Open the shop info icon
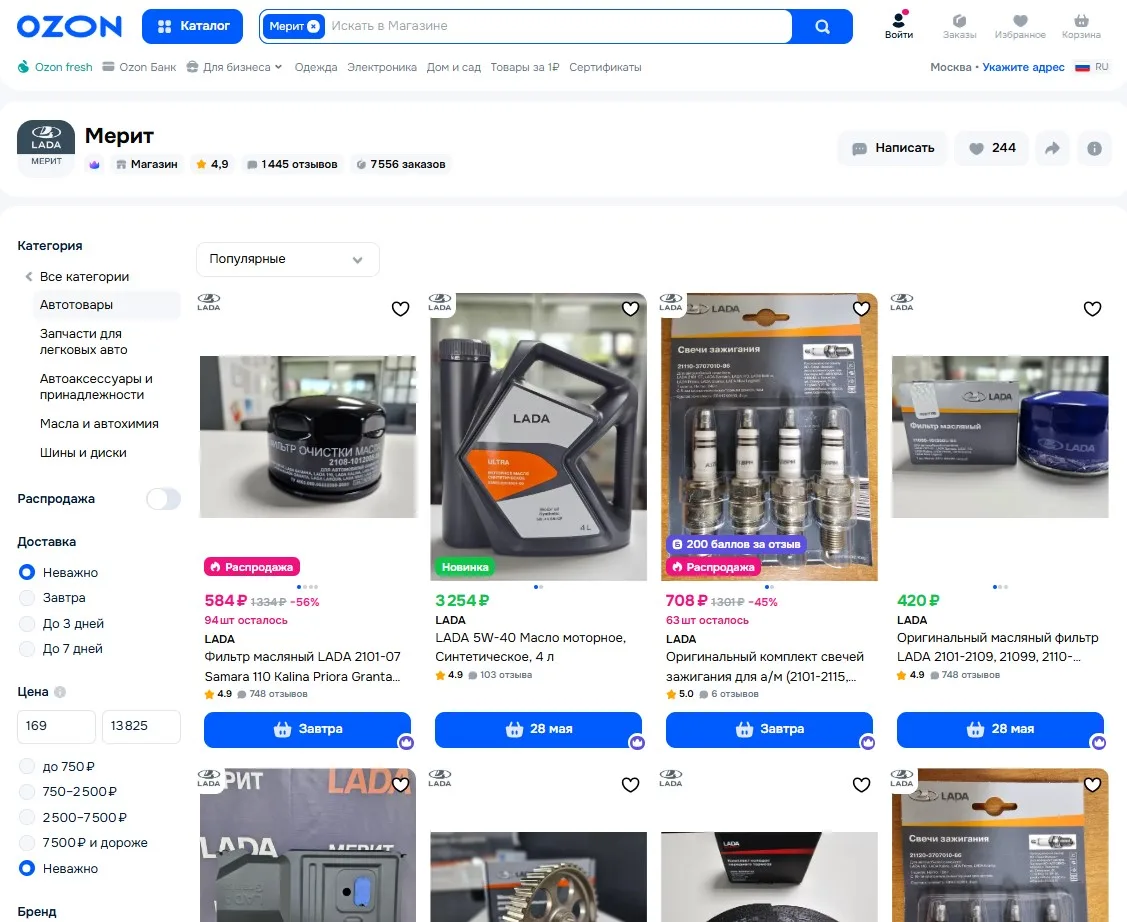This screenshot has height=922, width=1127. [x=1094, y=148]
